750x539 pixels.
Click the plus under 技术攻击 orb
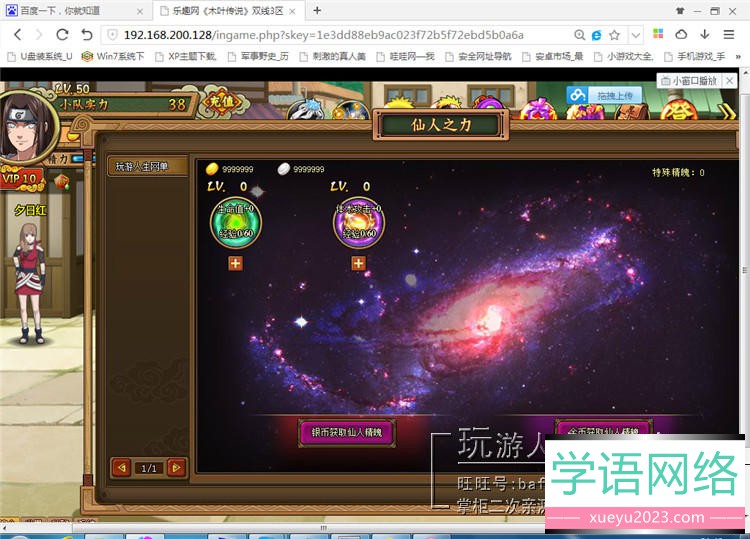coord(358,263)
